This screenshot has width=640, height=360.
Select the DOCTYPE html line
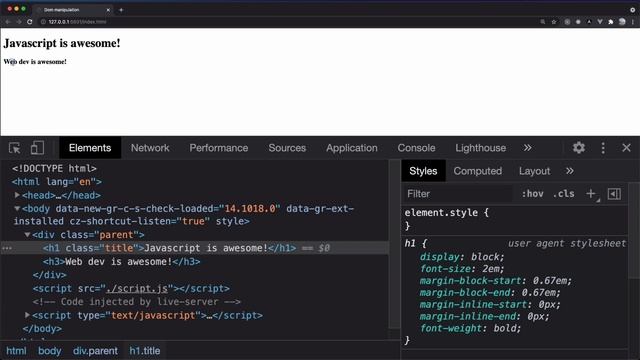(54, 168)
